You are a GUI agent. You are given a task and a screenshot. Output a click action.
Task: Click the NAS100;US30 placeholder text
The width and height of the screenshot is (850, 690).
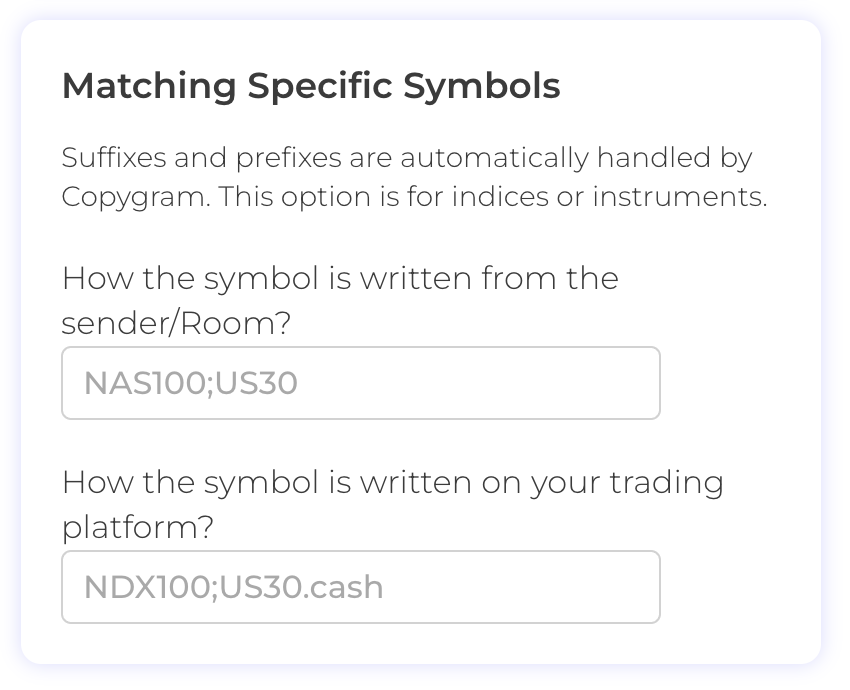[191, 383]
